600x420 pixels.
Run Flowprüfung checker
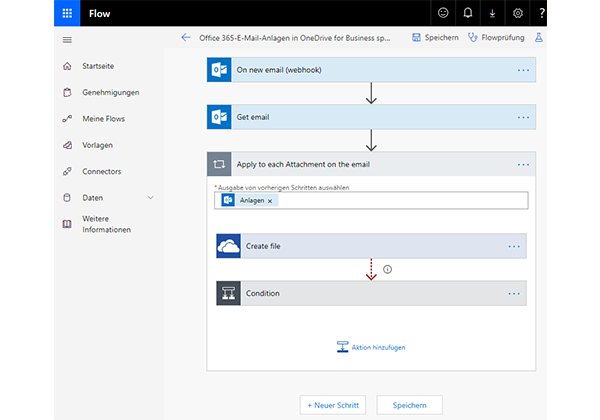pos(496,37)
